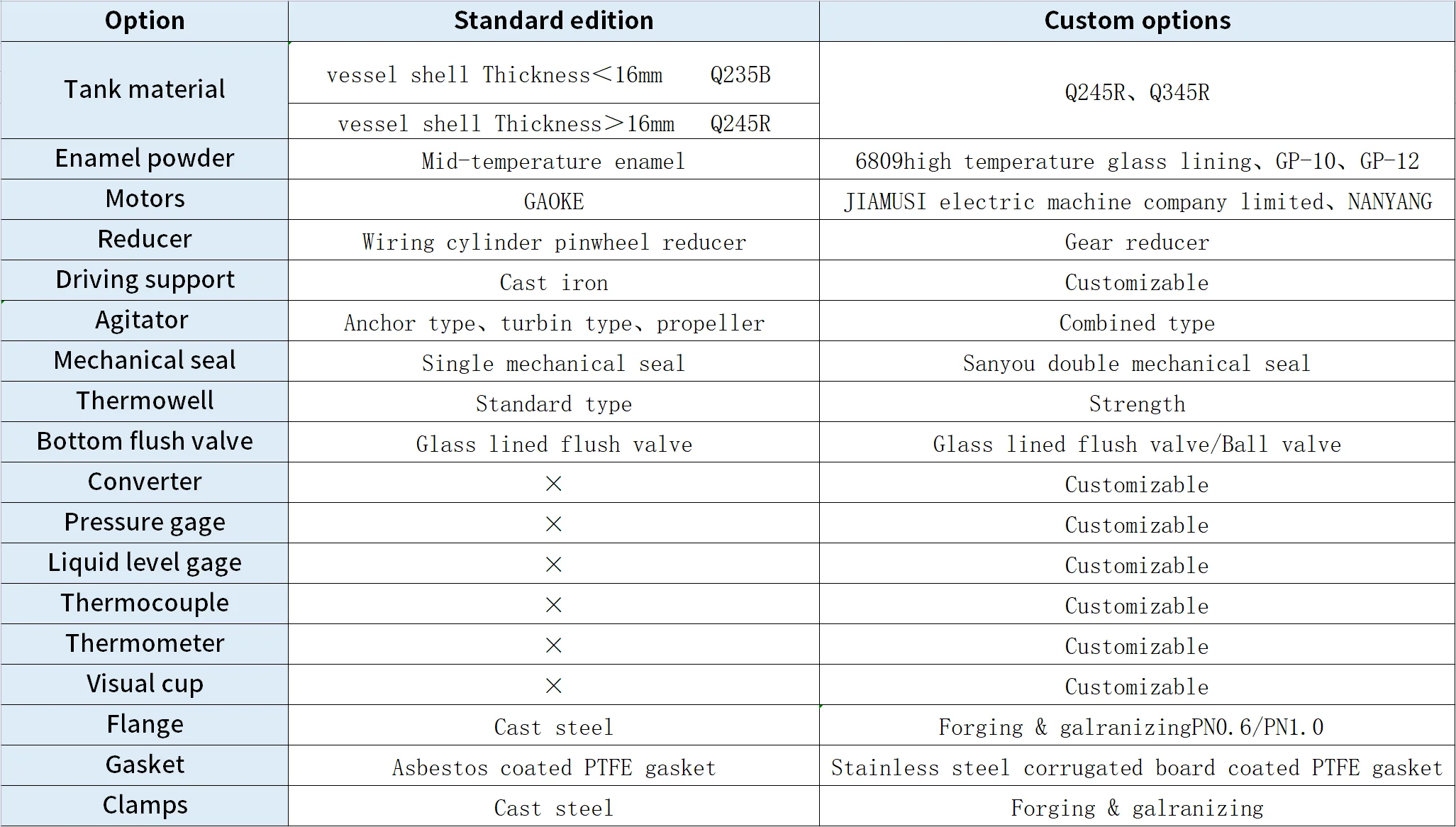Click the 'Wiring cylinder pinwheel reducer' cell
The image size is (1456, 827).
click(553, 242)
